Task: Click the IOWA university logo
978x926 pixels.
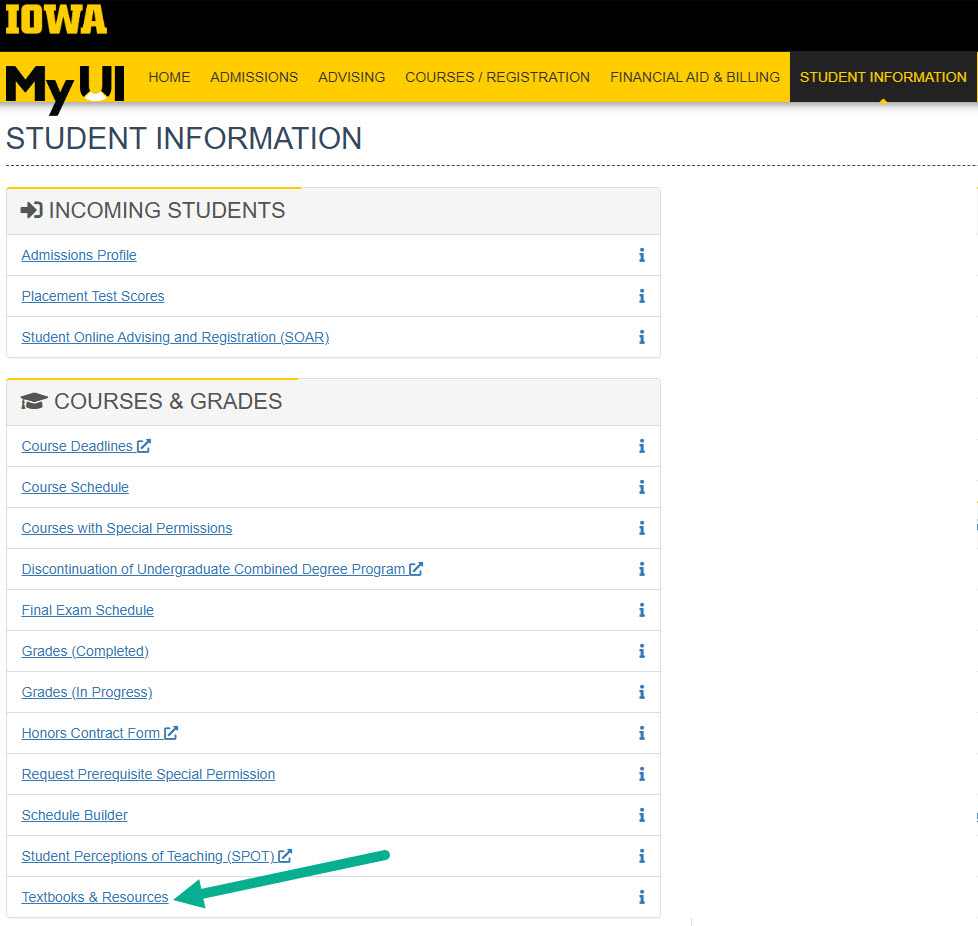Action: coord(56,20)
